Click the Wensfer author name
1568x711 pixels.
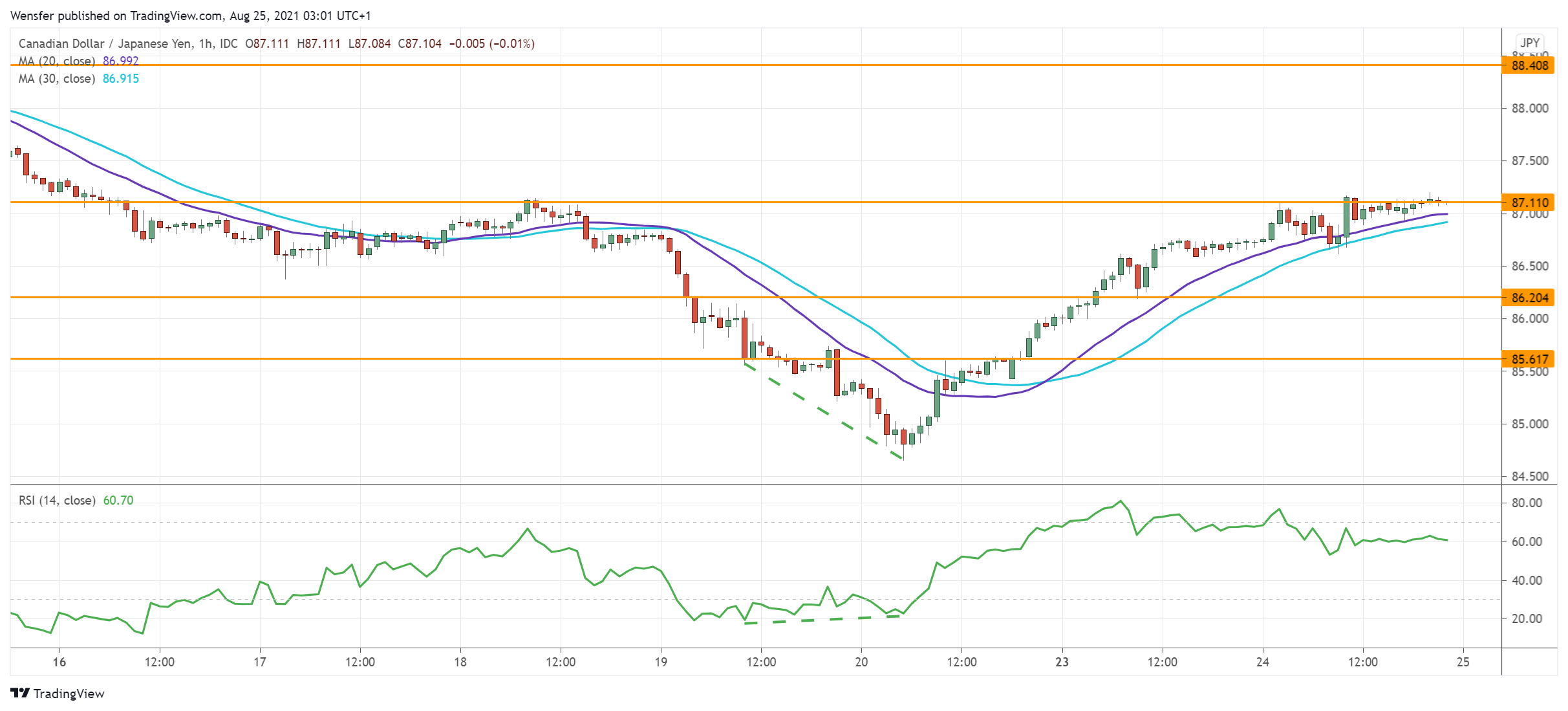pyautogui.click(x=32, y=16)
